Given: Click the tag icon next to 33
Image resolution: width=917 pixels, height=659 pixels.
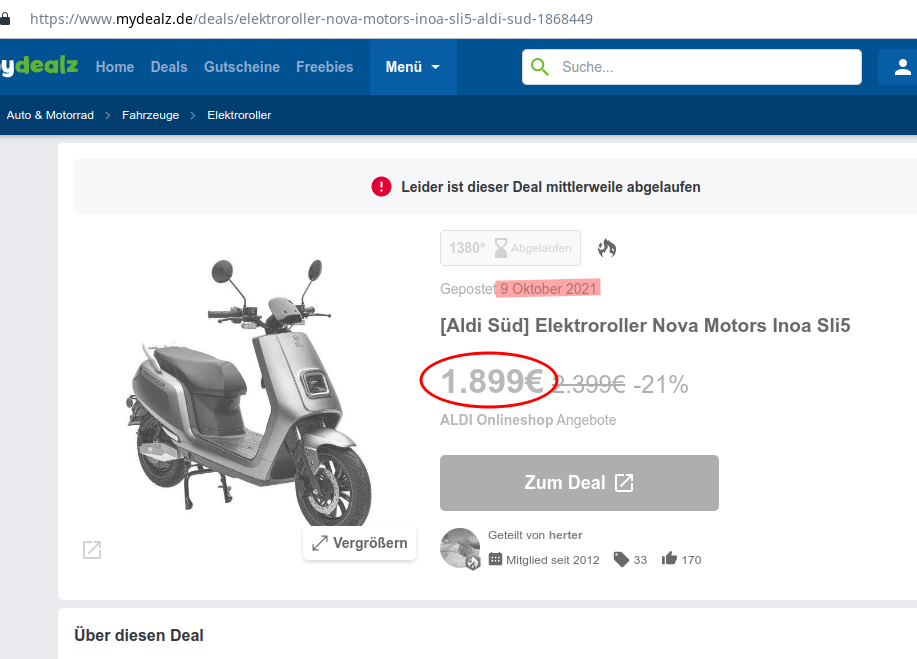Looking at the screenshot, I should 621,559.
